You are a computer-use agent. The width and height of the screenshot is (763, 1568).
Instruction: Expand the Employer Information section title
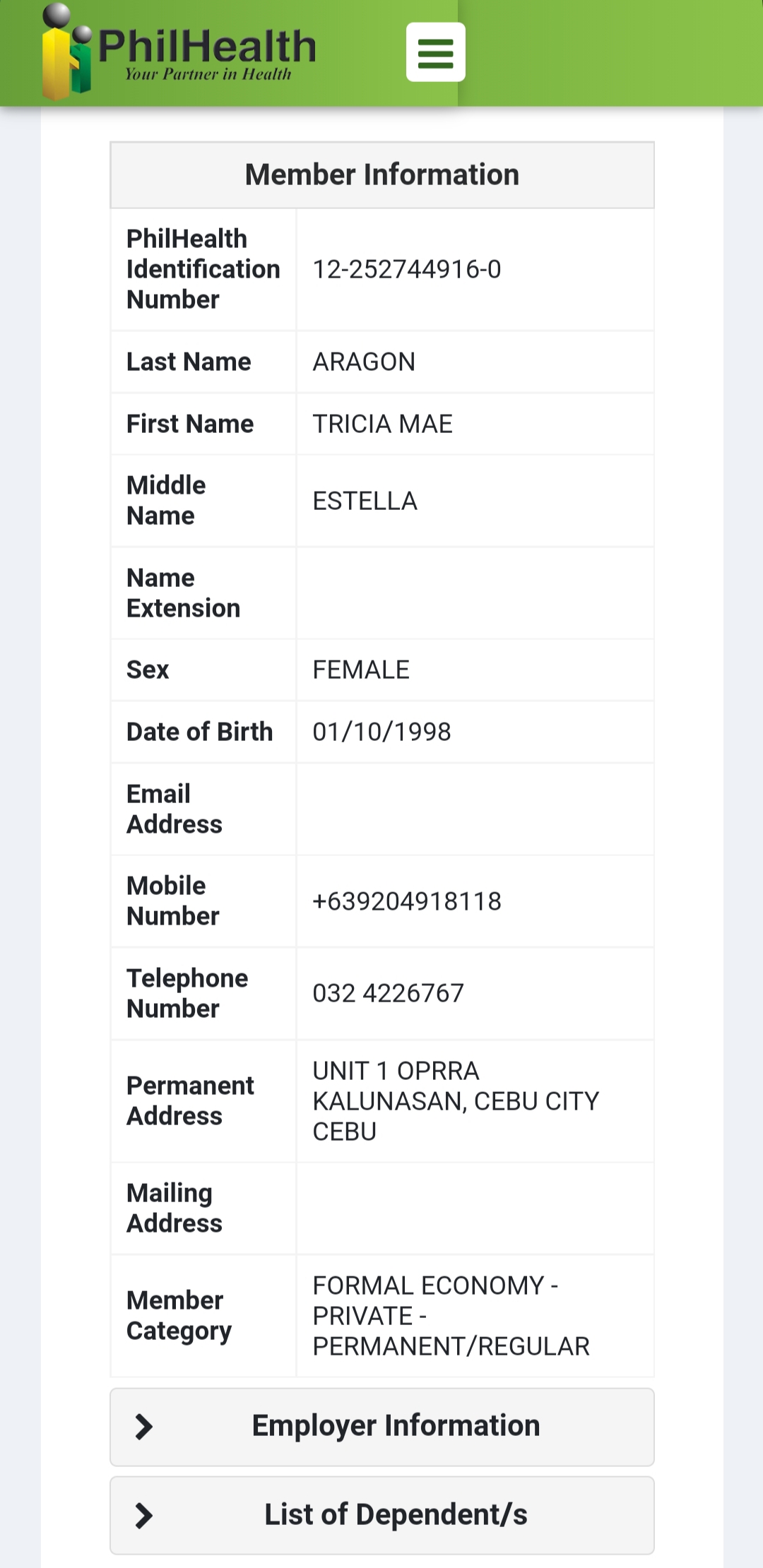(396, 1426)
